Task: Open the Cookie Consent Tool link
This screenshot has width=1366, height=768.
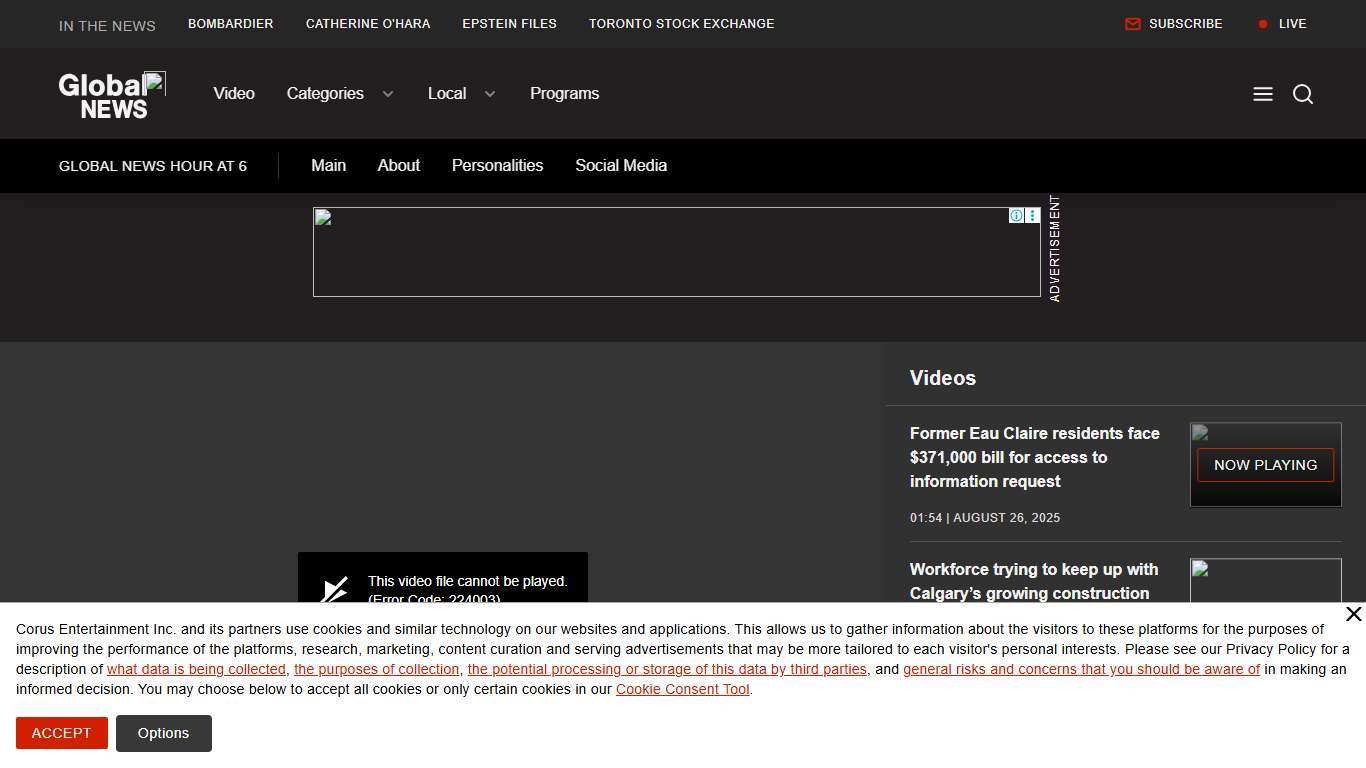Action: click(x=682, y=690)
